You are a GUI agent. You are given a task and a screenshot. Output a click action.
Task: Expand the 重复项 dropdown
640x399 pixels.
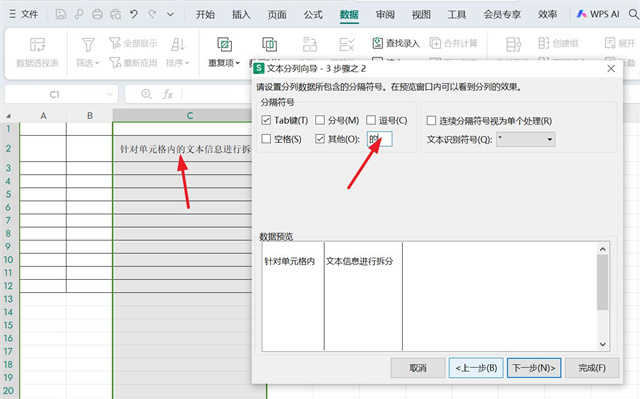238,63
